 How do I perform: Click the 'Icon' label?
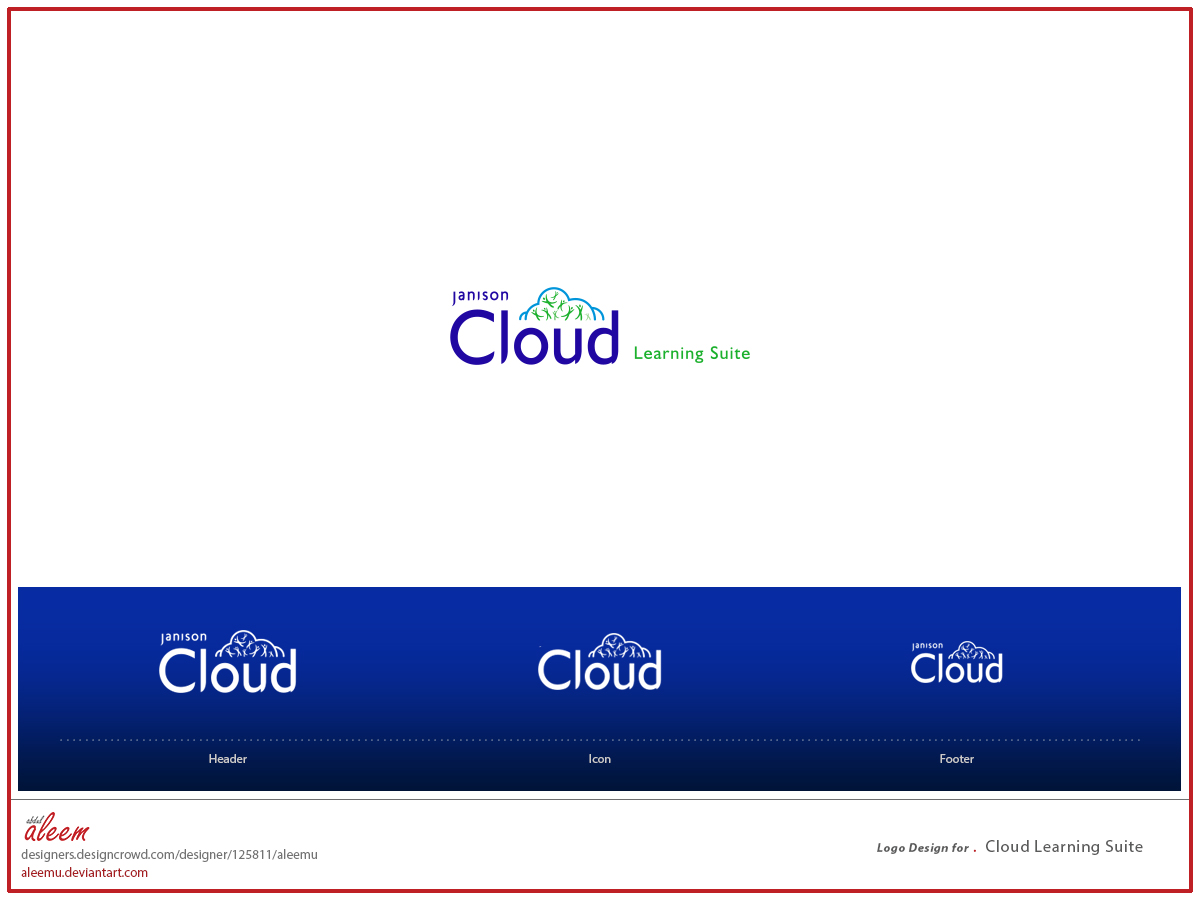600,759
